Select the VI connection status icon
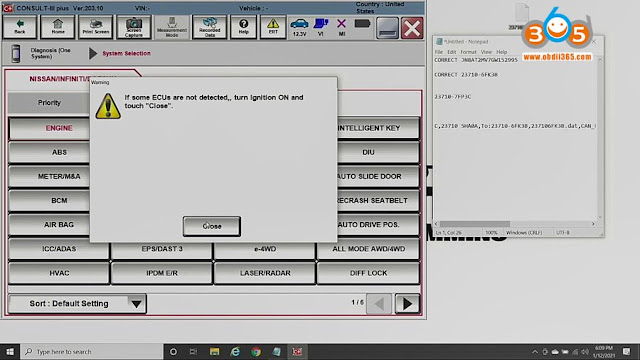 pos(321,27)
